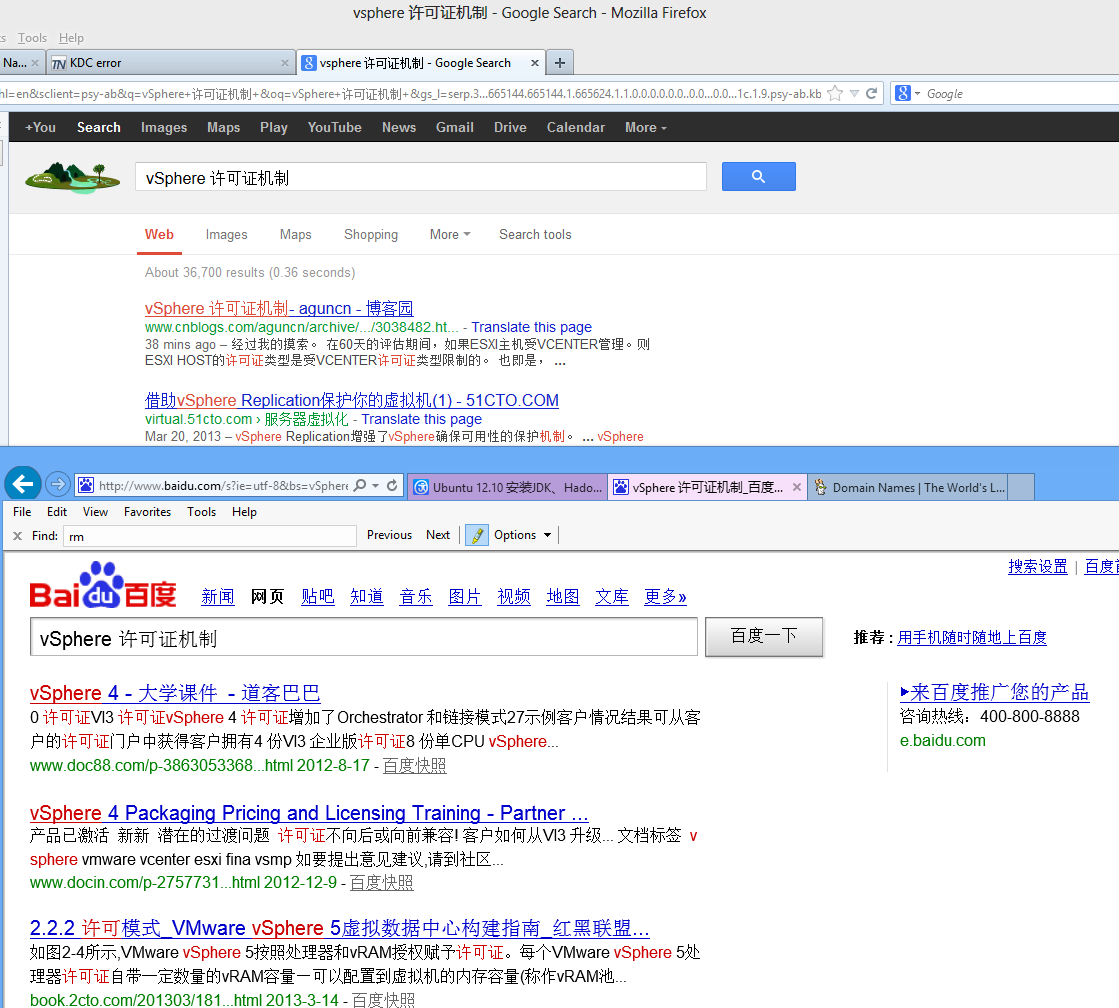Click the Baidu search input box
Viewport: 1119px width, 1008px height.
tap(364, 637)
